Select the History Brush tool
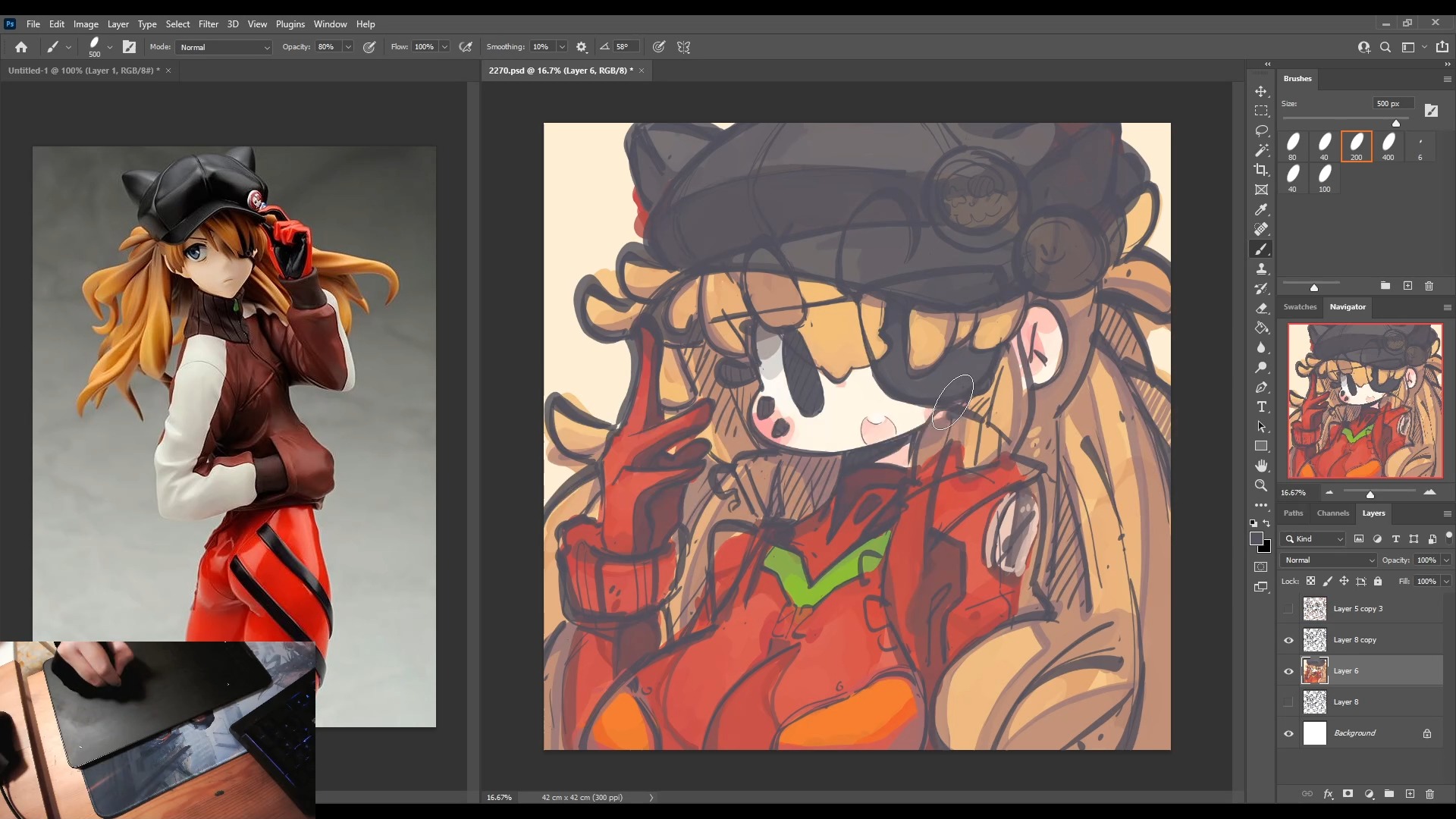 pos(1261,289)
